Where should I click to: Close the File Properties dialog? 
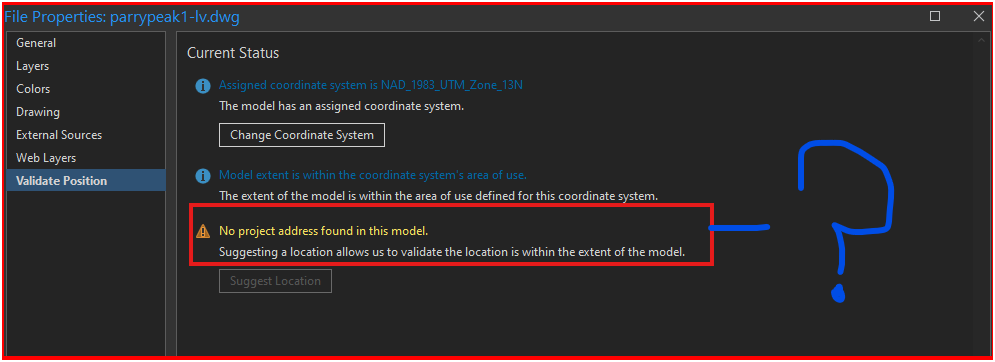pyautogui.click(x=979, y=16)
